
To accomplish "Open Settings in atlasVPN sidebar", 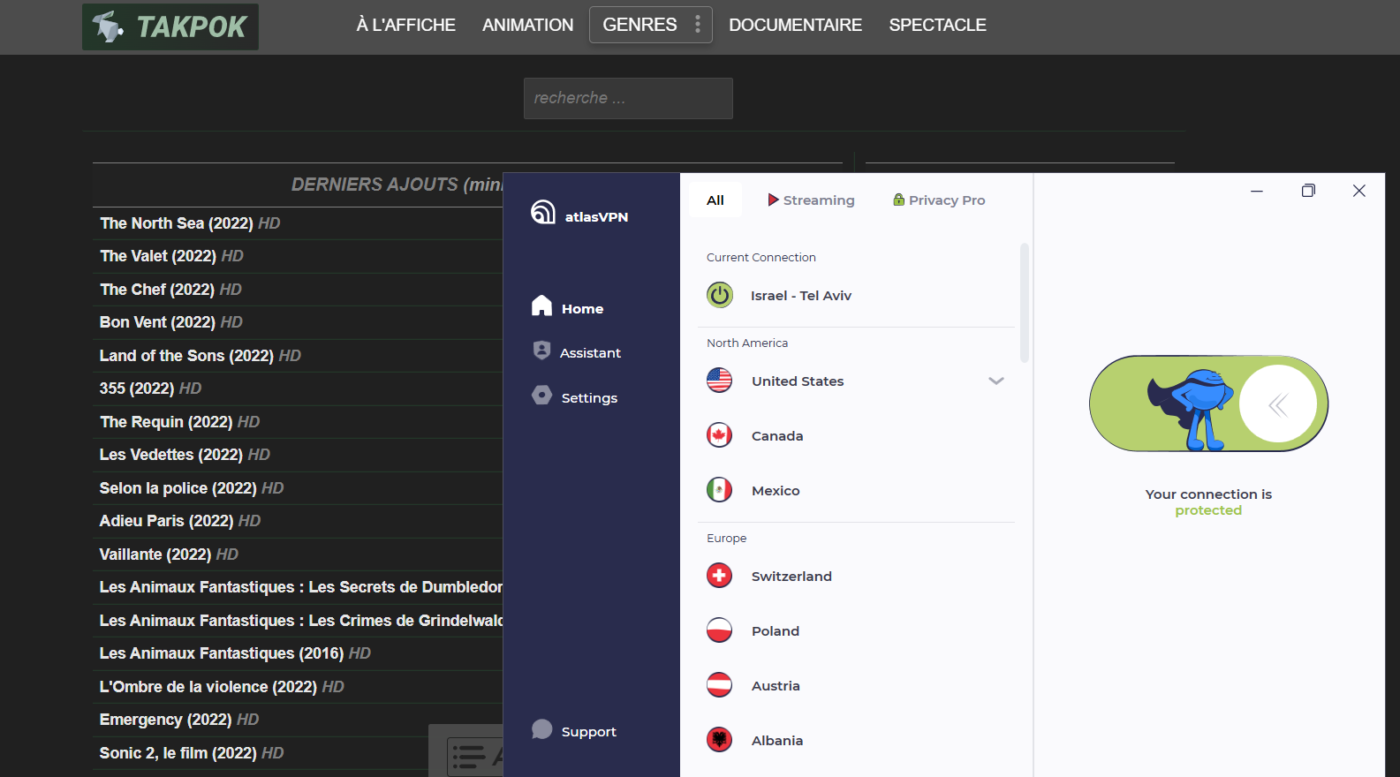I will tap(575, 397).
